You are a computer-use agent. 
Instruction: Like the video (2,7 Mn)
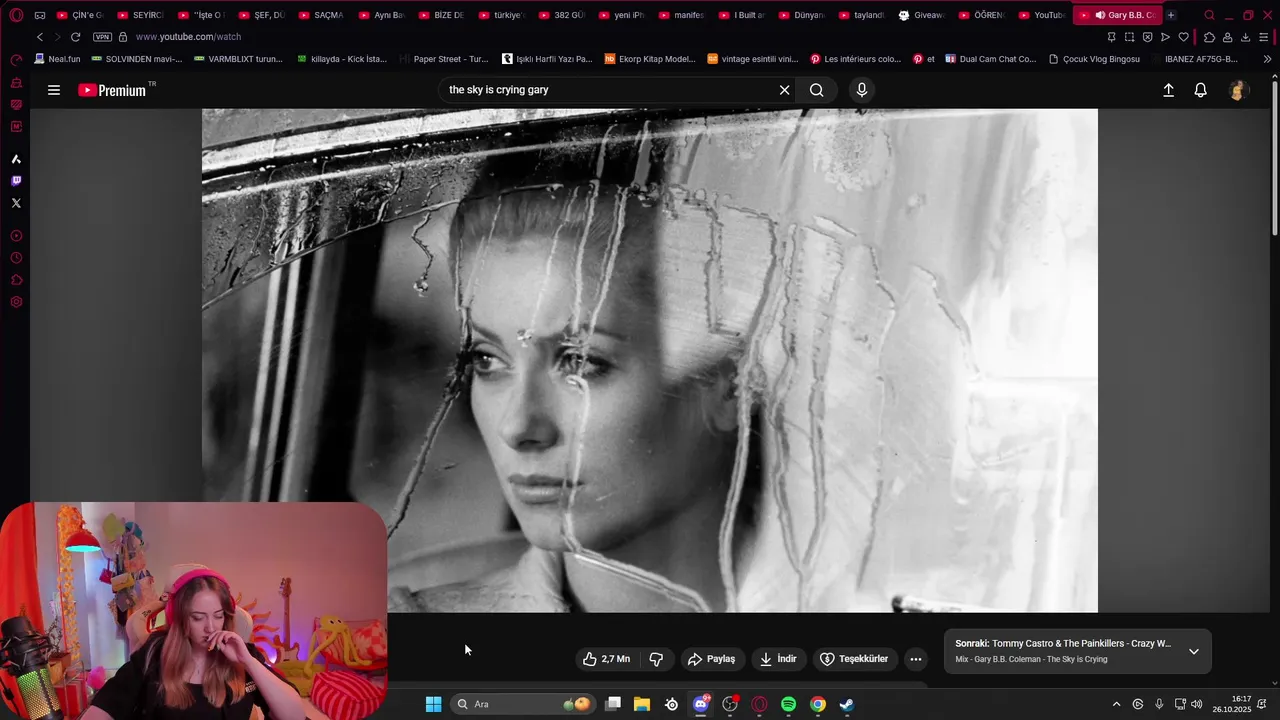click(x=606, y=659)
